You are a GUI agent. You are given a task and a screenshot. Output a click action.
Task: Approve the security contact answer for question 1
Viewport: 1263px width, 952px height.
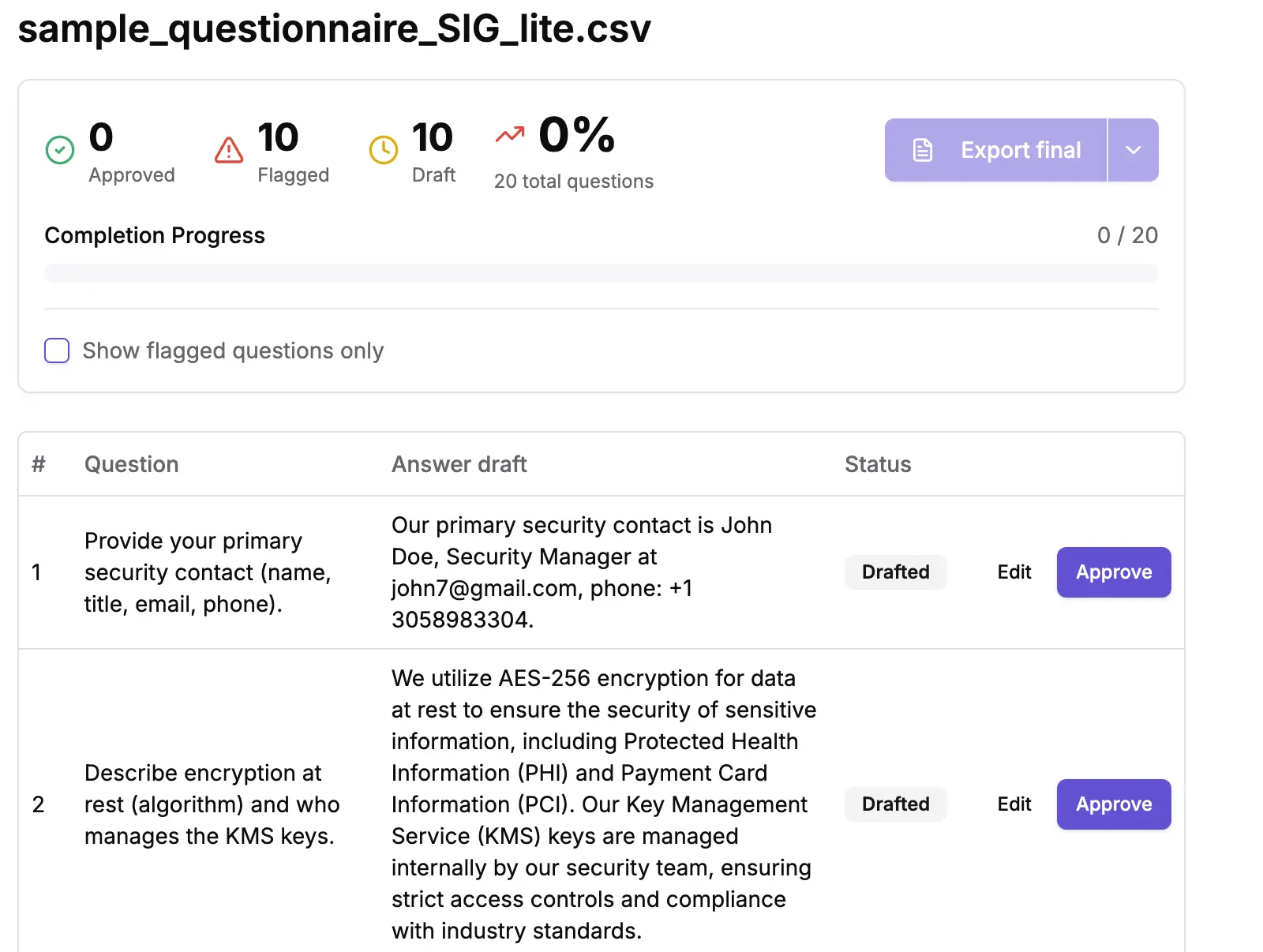1113,572
